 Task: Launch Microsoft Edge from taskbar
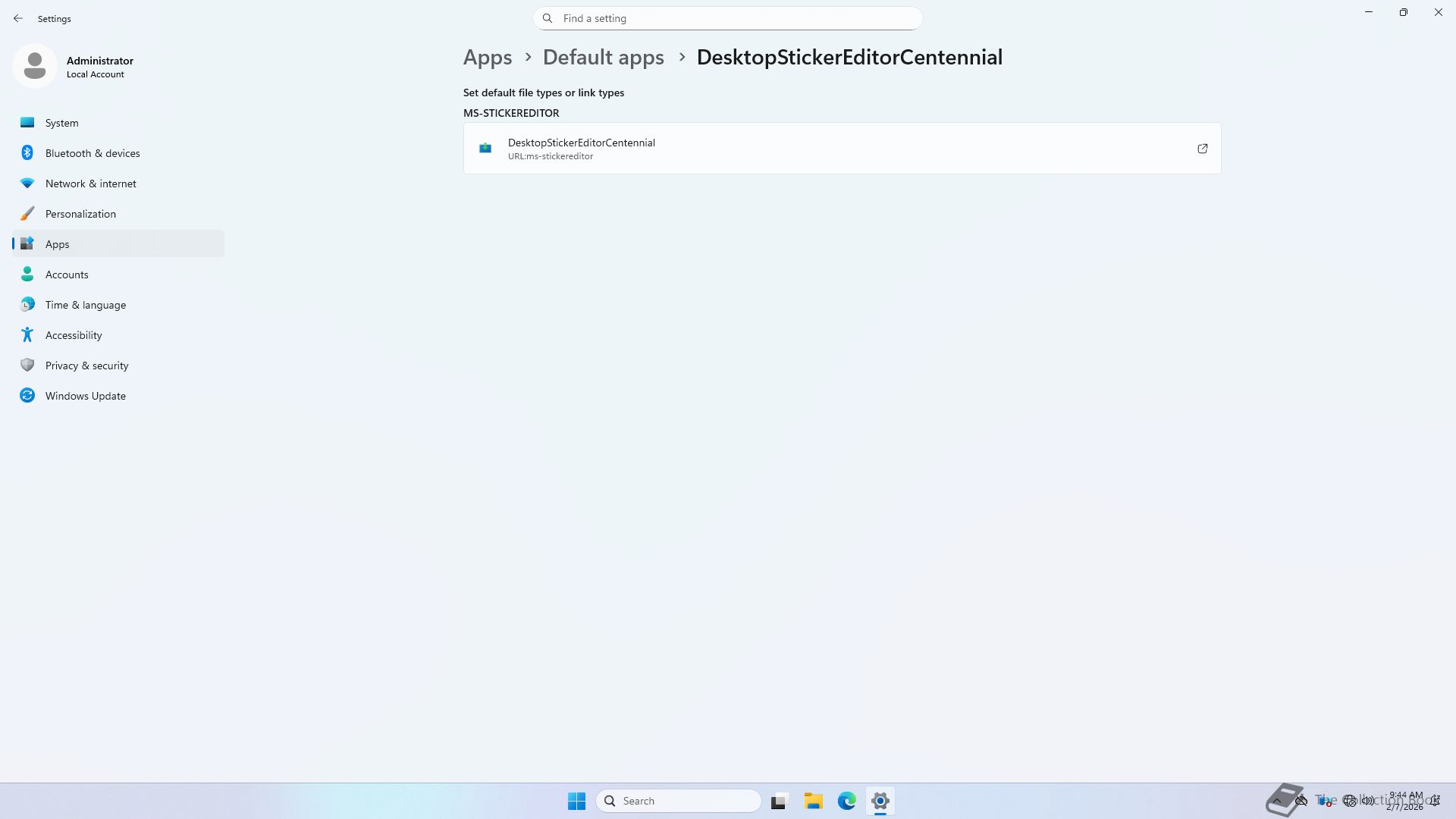coord(846,801)
